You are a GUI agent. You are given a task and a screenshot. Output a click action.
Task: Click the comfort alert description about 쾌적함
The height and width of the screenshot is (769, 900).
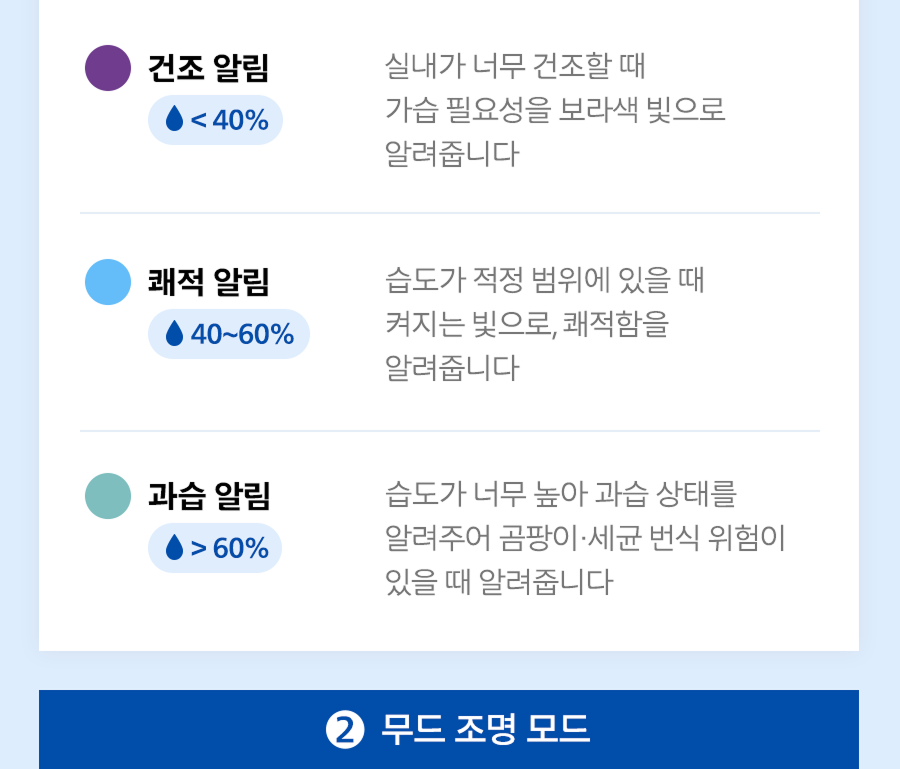point(545,324)
